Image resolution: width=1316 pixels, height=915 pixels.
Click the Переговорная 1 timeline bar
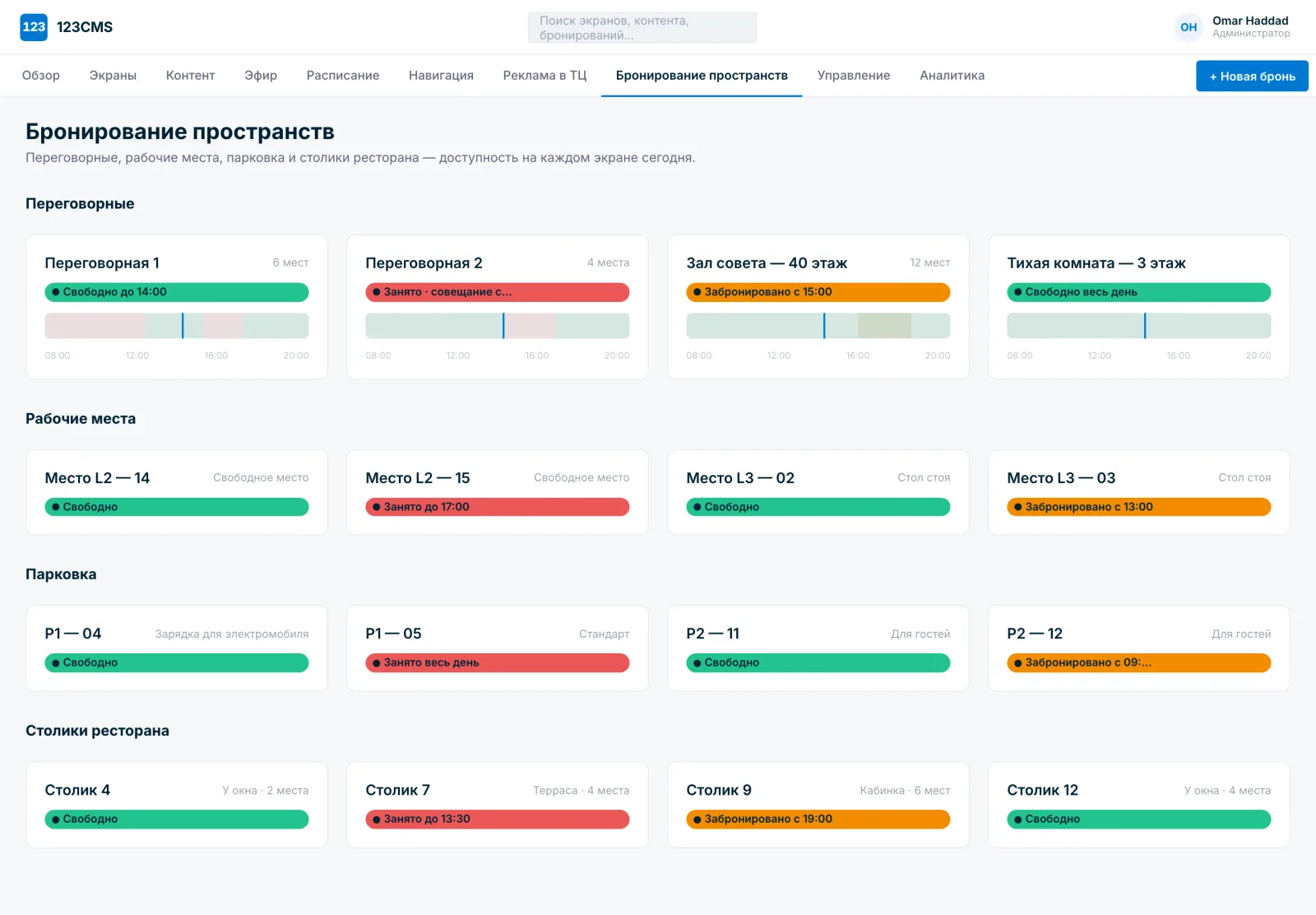point(177,326)
